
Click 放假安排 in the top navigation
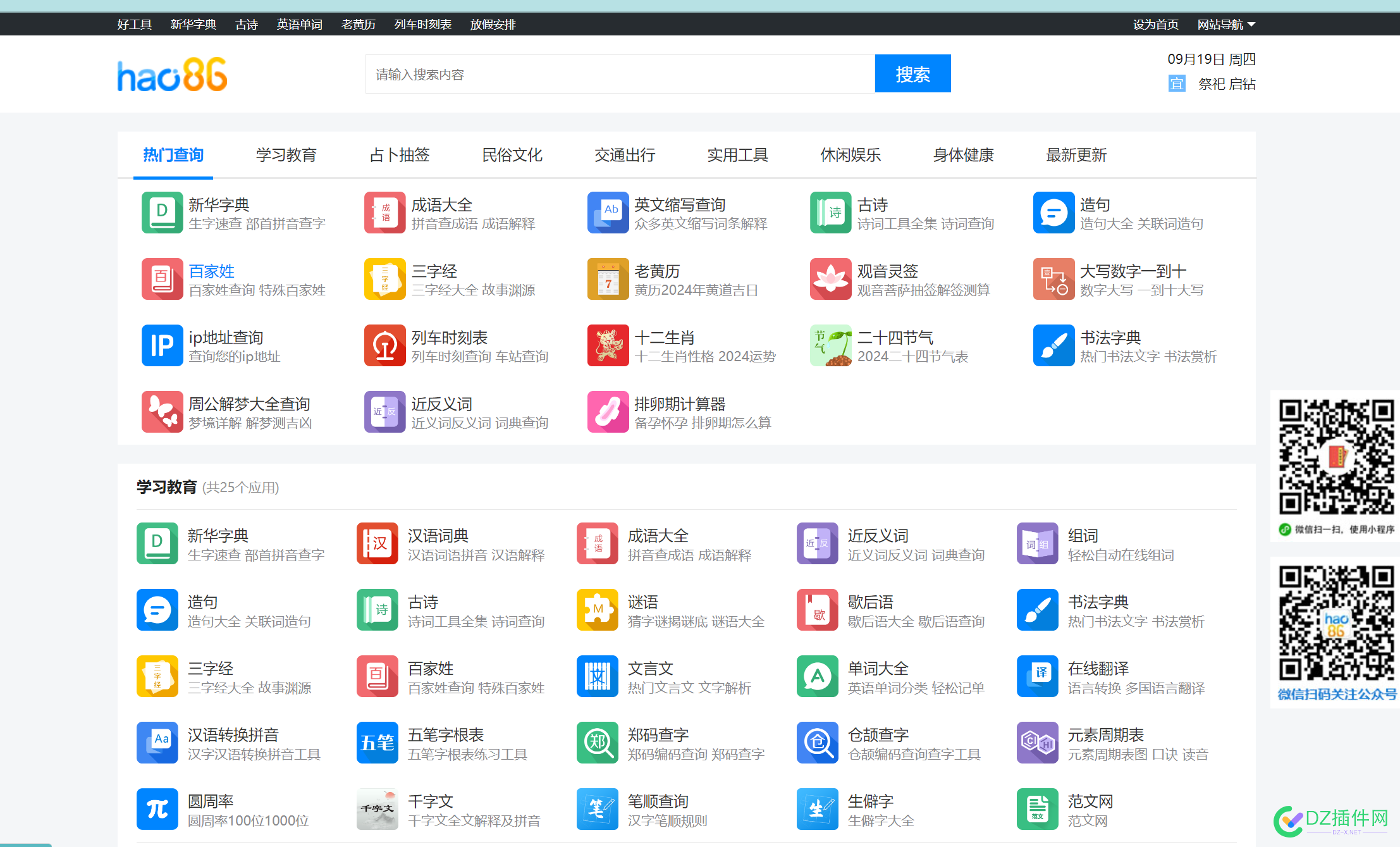click(x=493, y=25)
